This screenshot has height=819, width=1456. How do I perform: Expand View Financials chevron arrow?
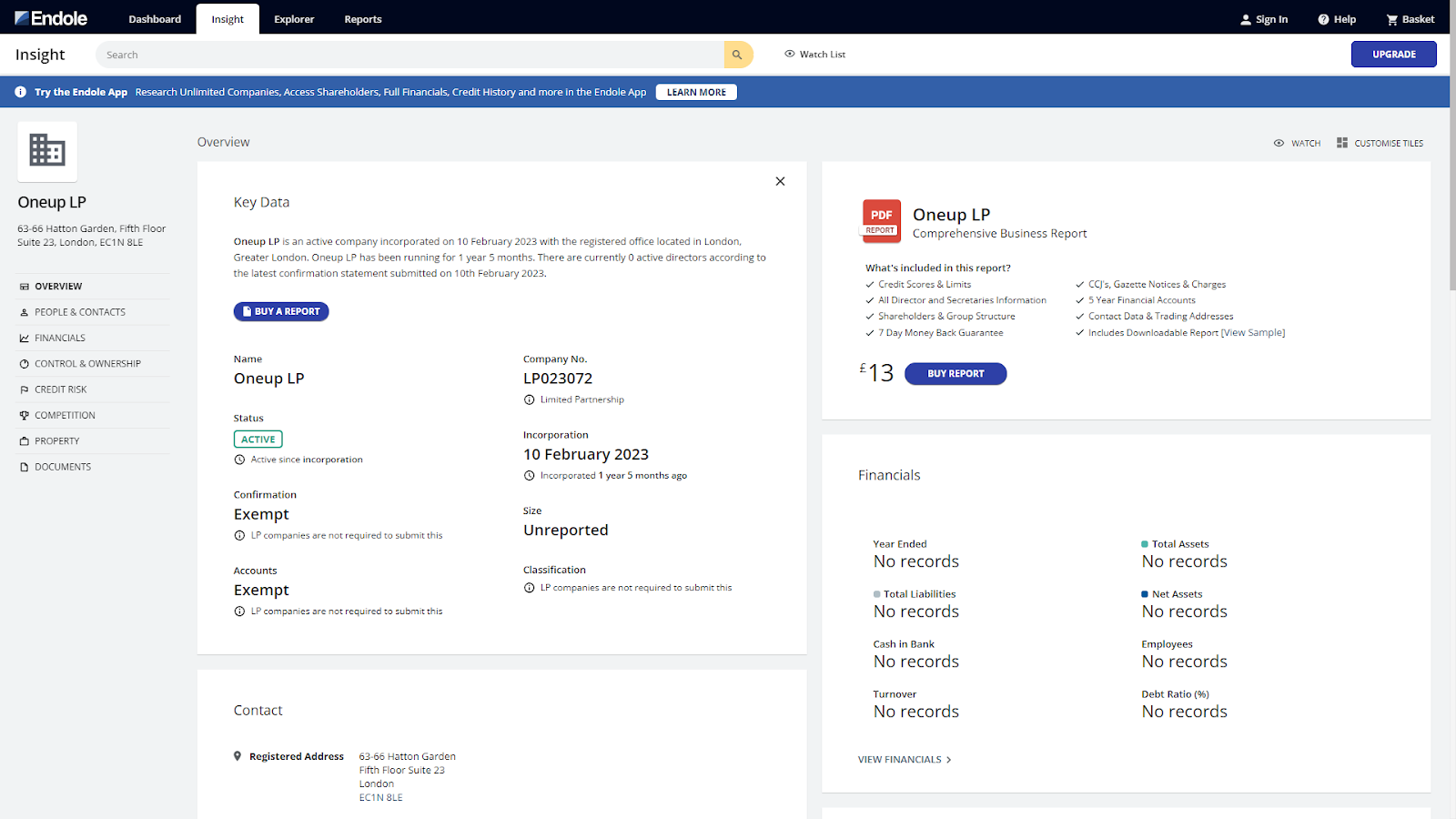click(949, 760)
